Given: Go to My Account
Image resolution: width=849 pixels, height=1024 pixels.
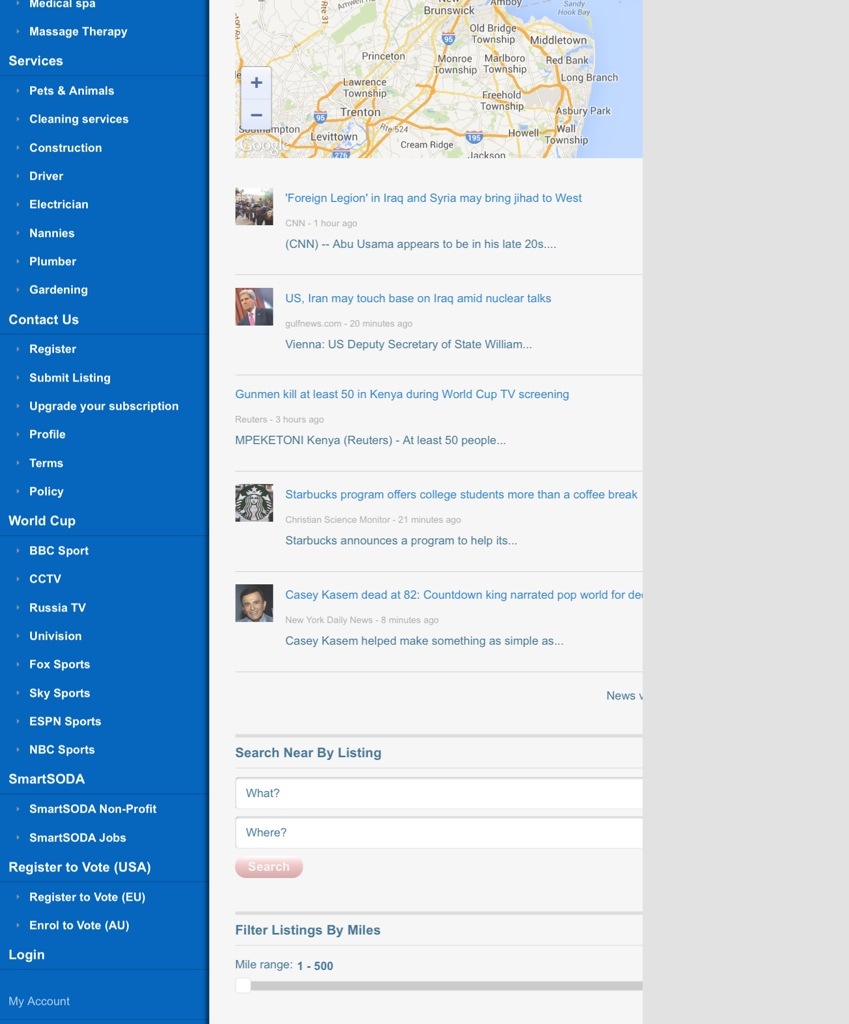Looking at the screenshot, I should pos(39,1001).
